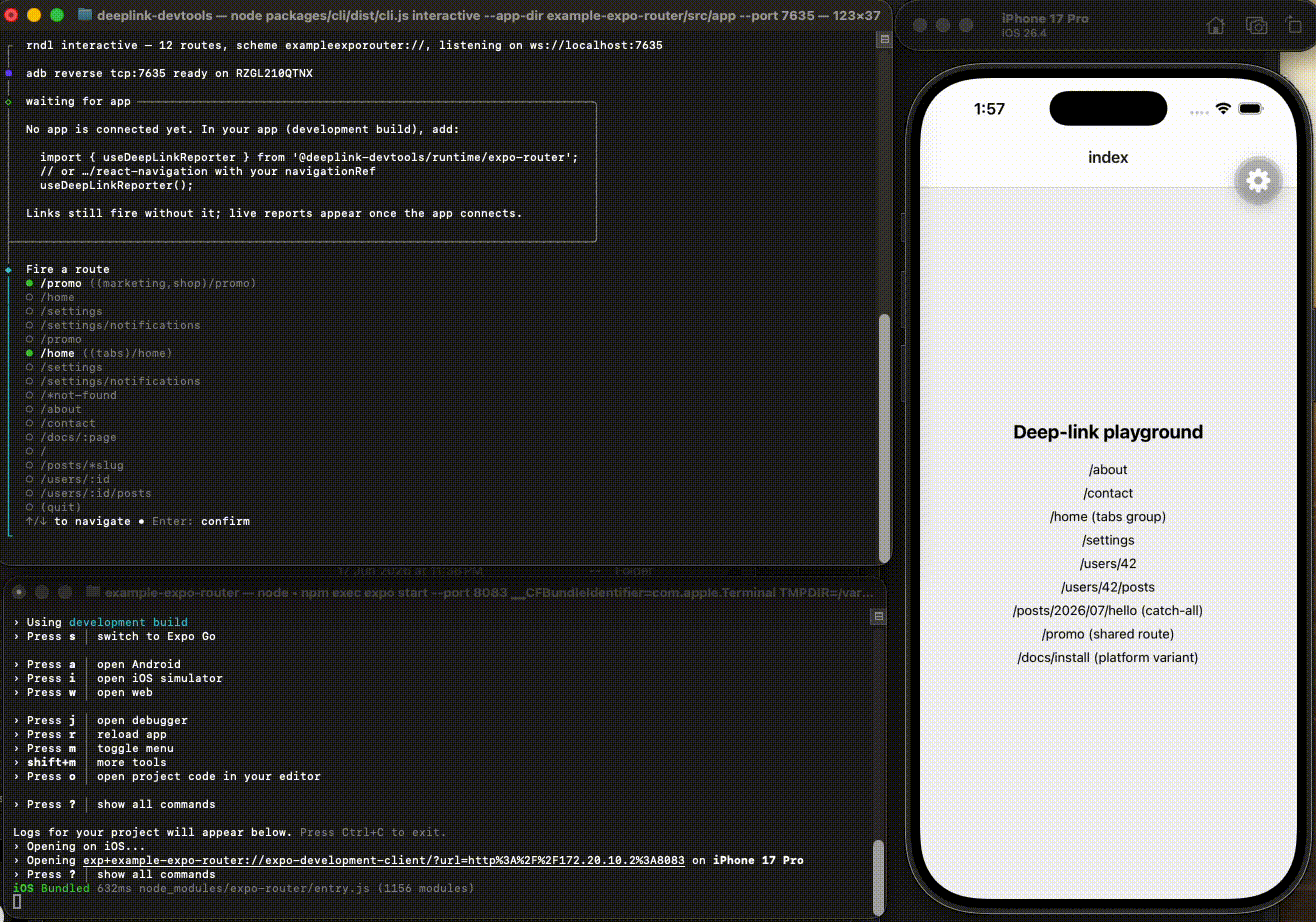This screenshot has height=922, width=1316.
Task: Click the "waiting for app" label in the terminal
Action: [78, 101]
